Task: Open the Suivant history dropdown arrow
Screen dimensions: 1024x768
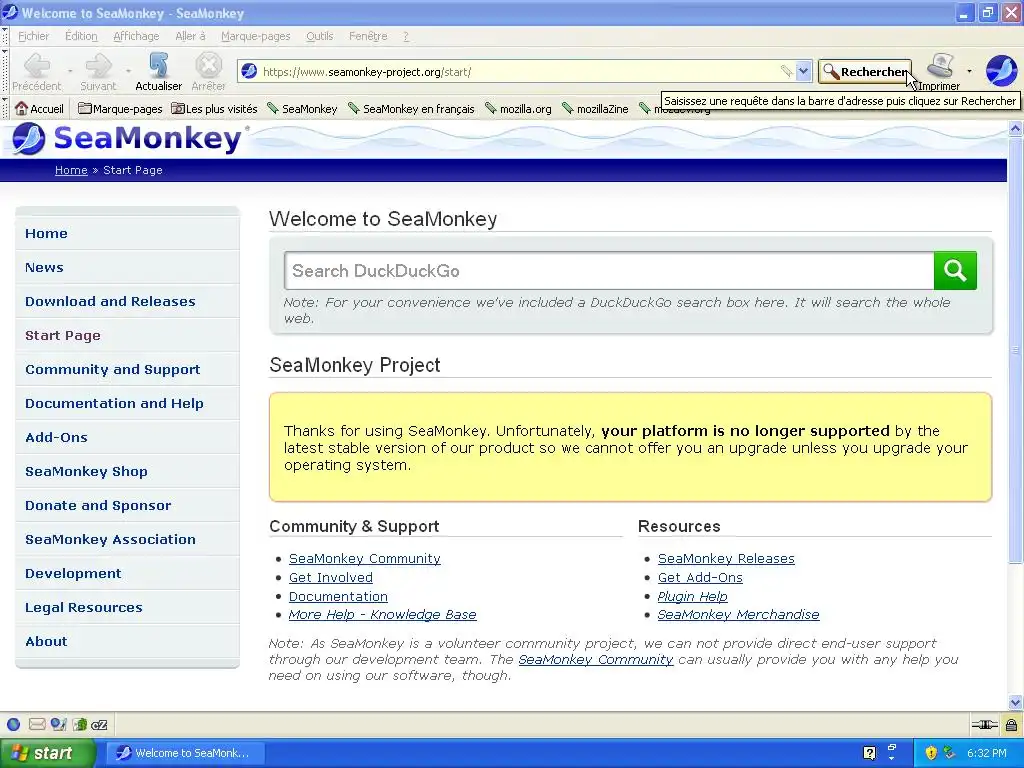Action: click(x=129, y=71)
